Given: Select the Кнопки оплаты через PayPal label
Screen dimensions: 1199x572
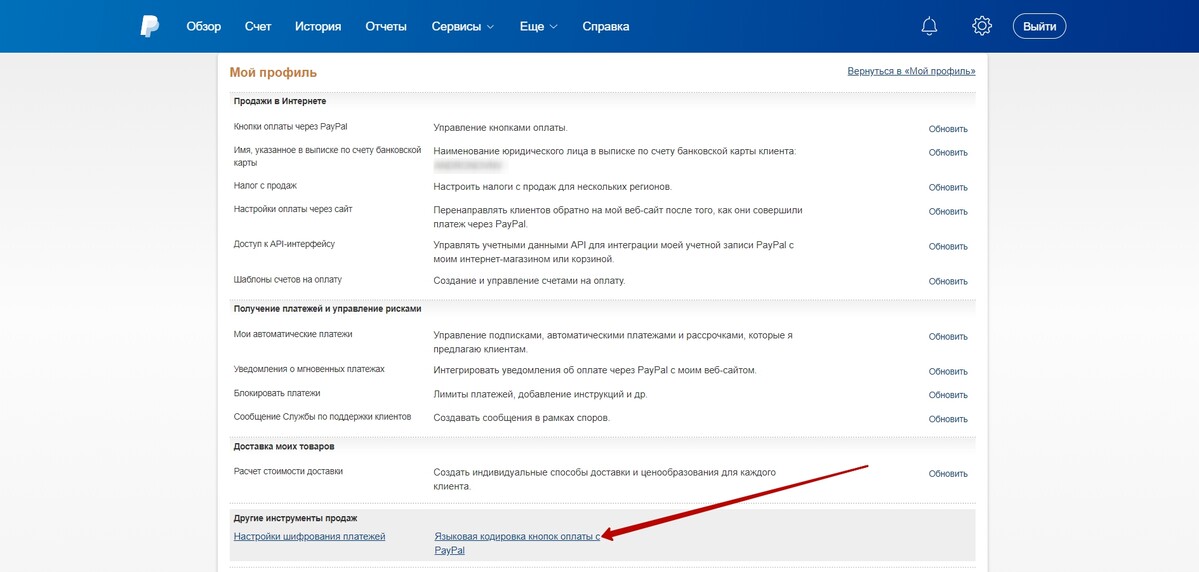Looking at the screenshot, I should pos(291,126).
